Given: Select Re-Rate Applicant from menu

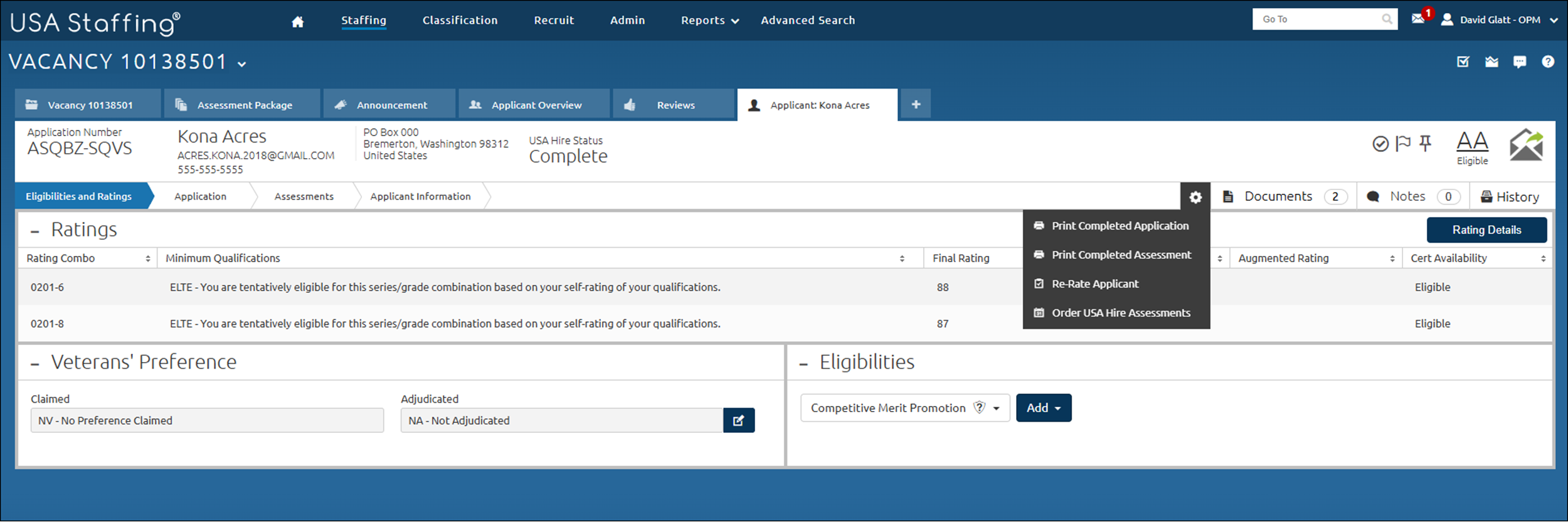Looking at the screenshot, I should pos(1094,284).
